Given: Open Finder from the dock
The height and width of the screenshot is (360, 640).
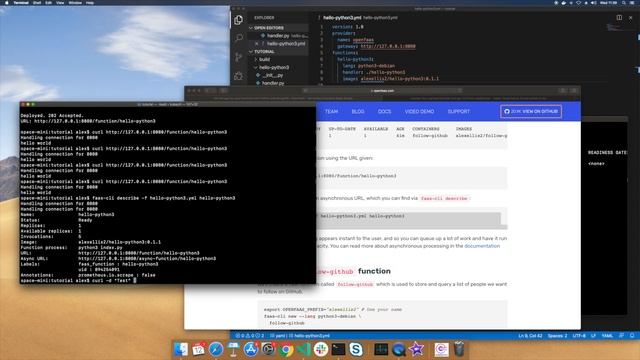Looking at the screenshot, I should (181, 349).
